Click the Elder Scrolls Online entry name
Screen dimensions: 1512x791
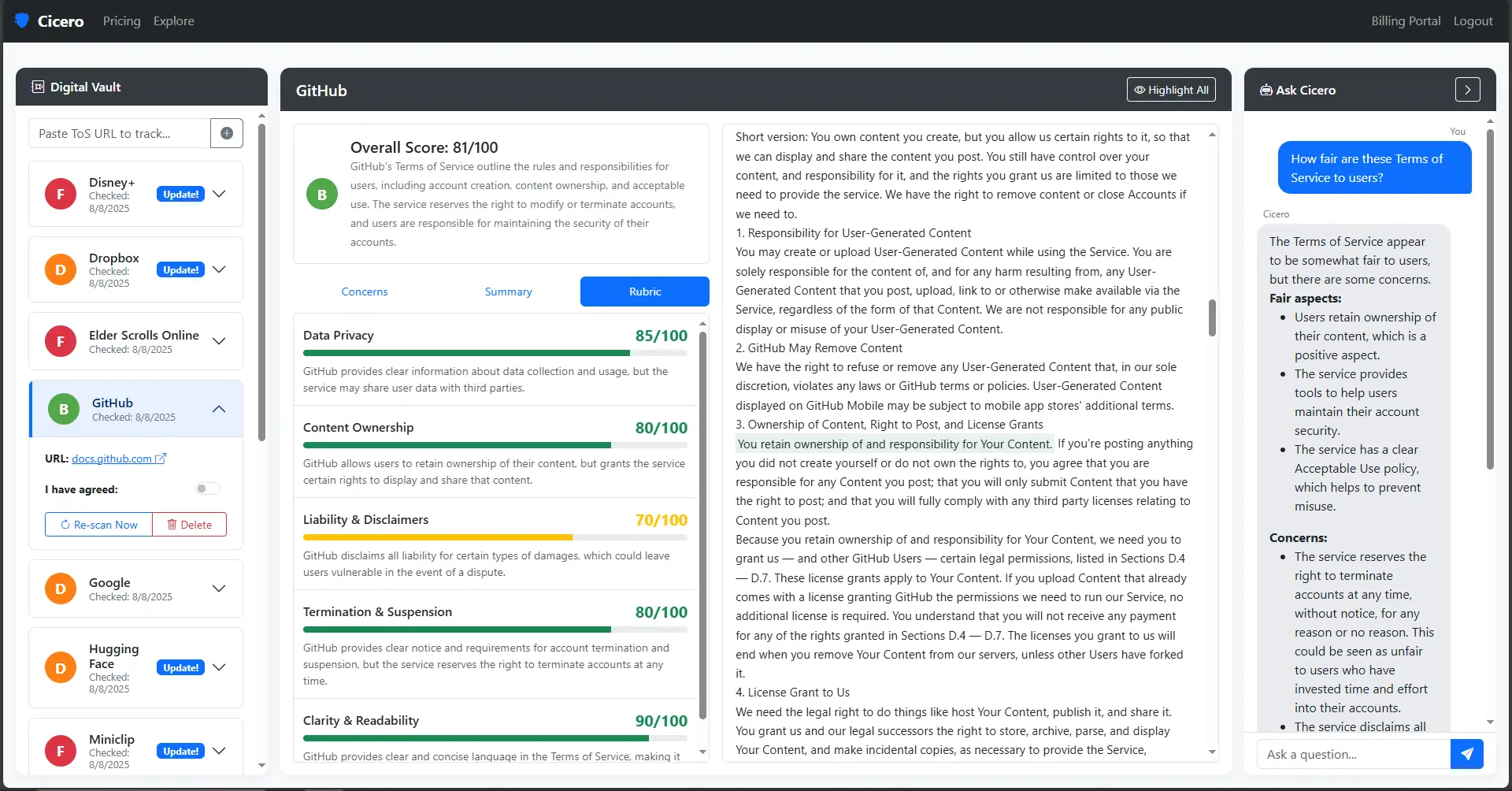coord(144,335)
